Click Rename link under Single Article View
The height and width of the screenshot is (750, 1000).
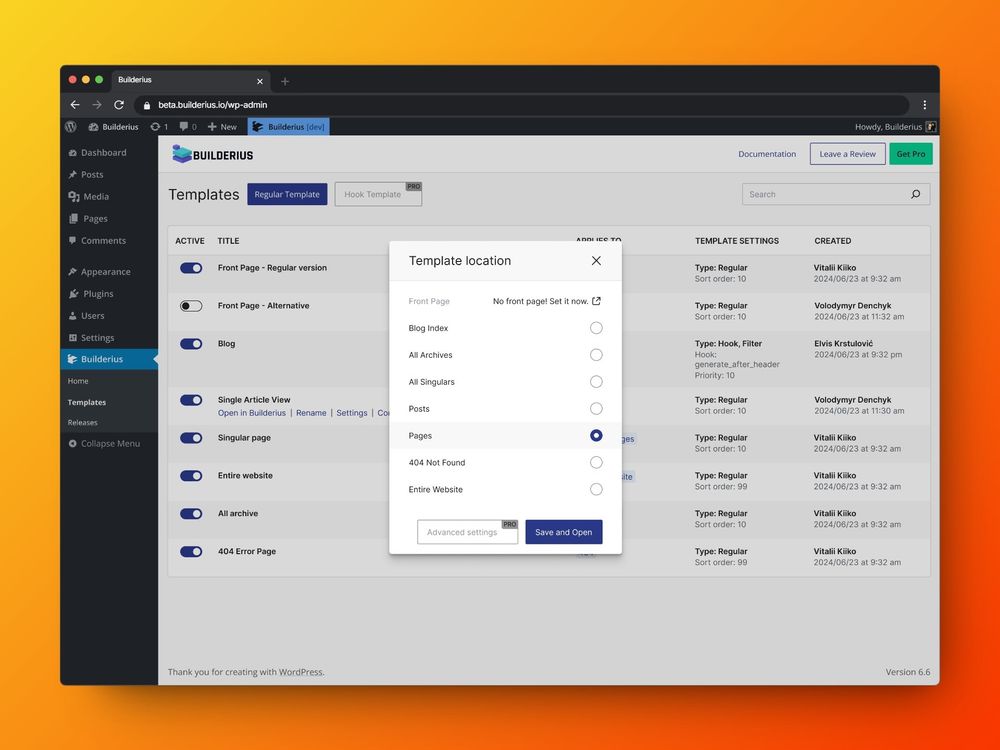pos(311,413)
